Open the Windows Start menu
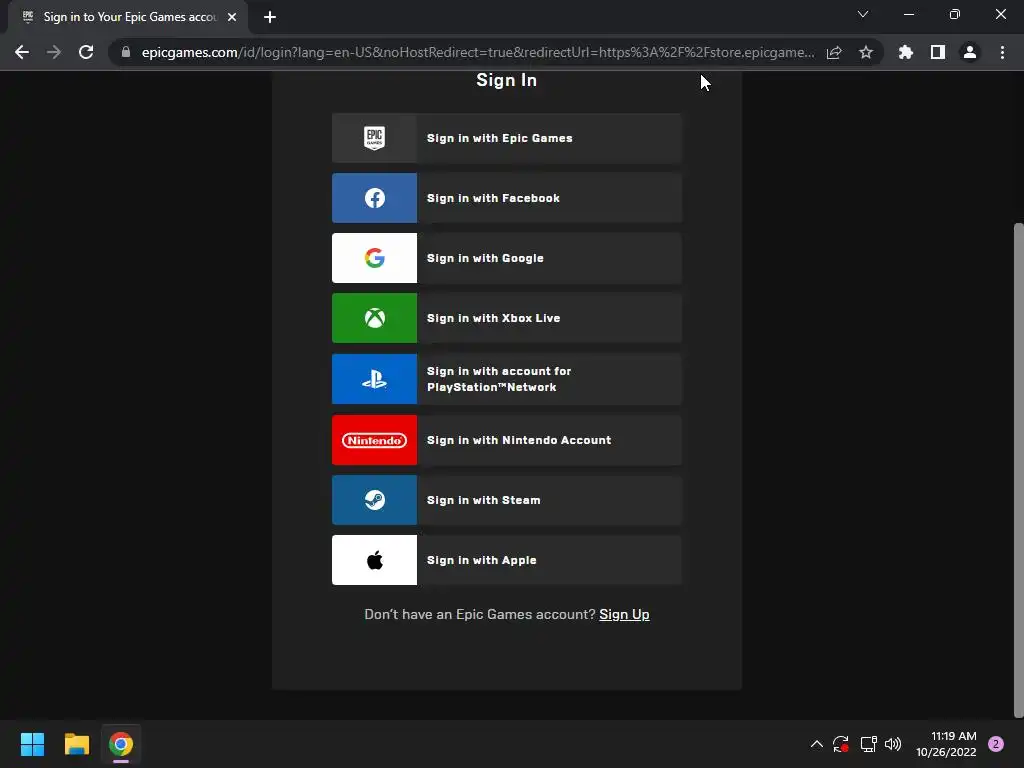Viewport: 1024px width, 768px height. coord(32,744)
